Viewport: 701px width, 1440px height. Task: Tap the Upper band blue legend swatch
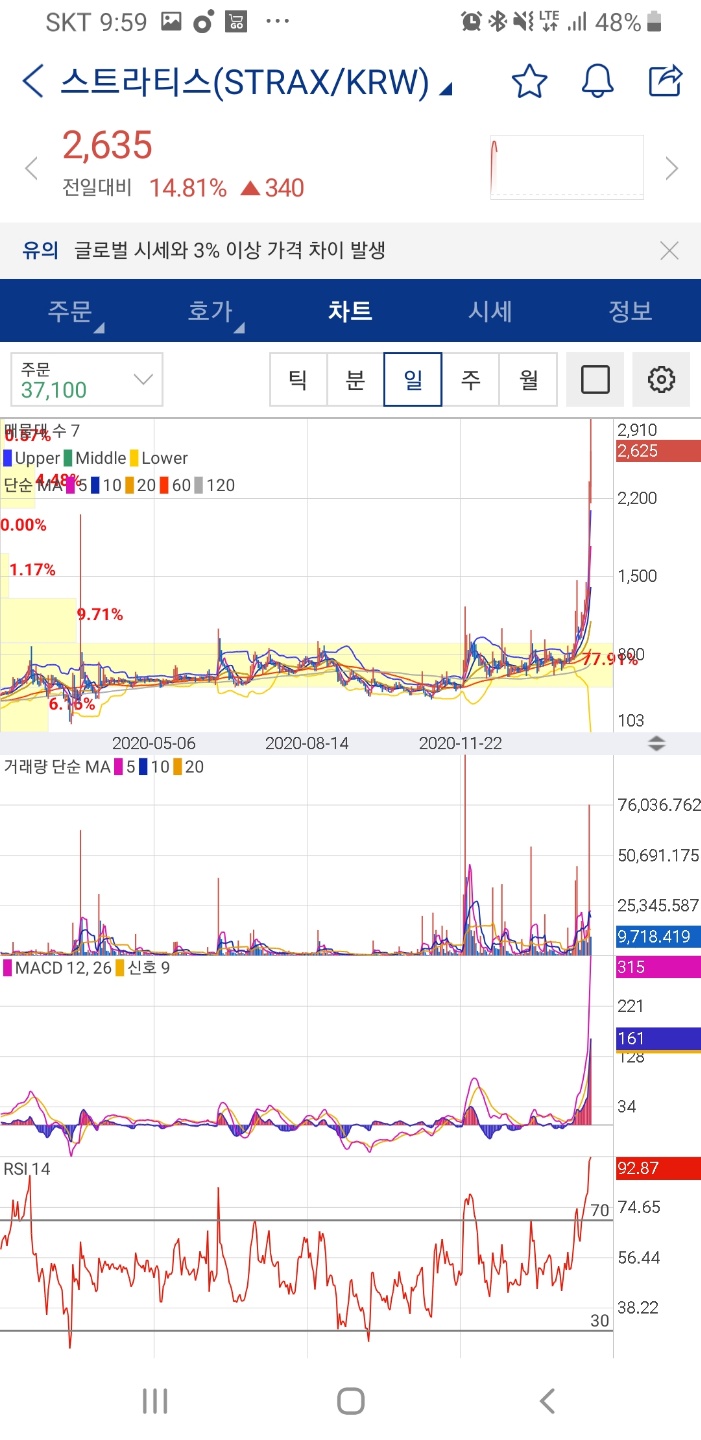point(7,458)
